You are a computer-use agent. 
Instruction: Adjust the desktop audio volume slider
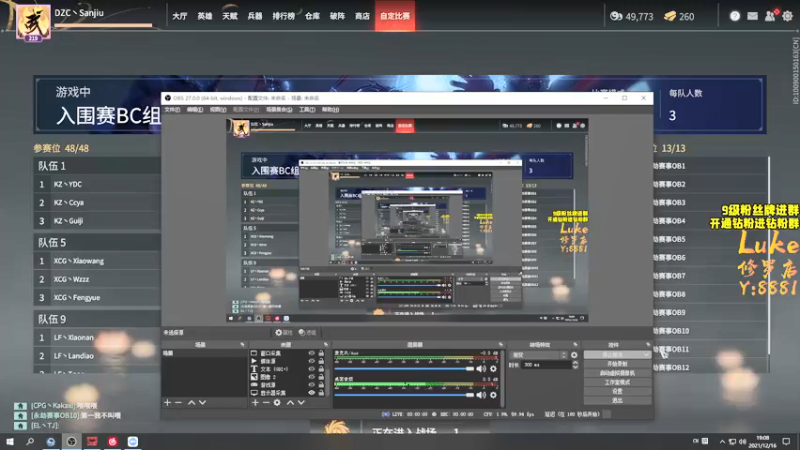[x=404, y=395]
